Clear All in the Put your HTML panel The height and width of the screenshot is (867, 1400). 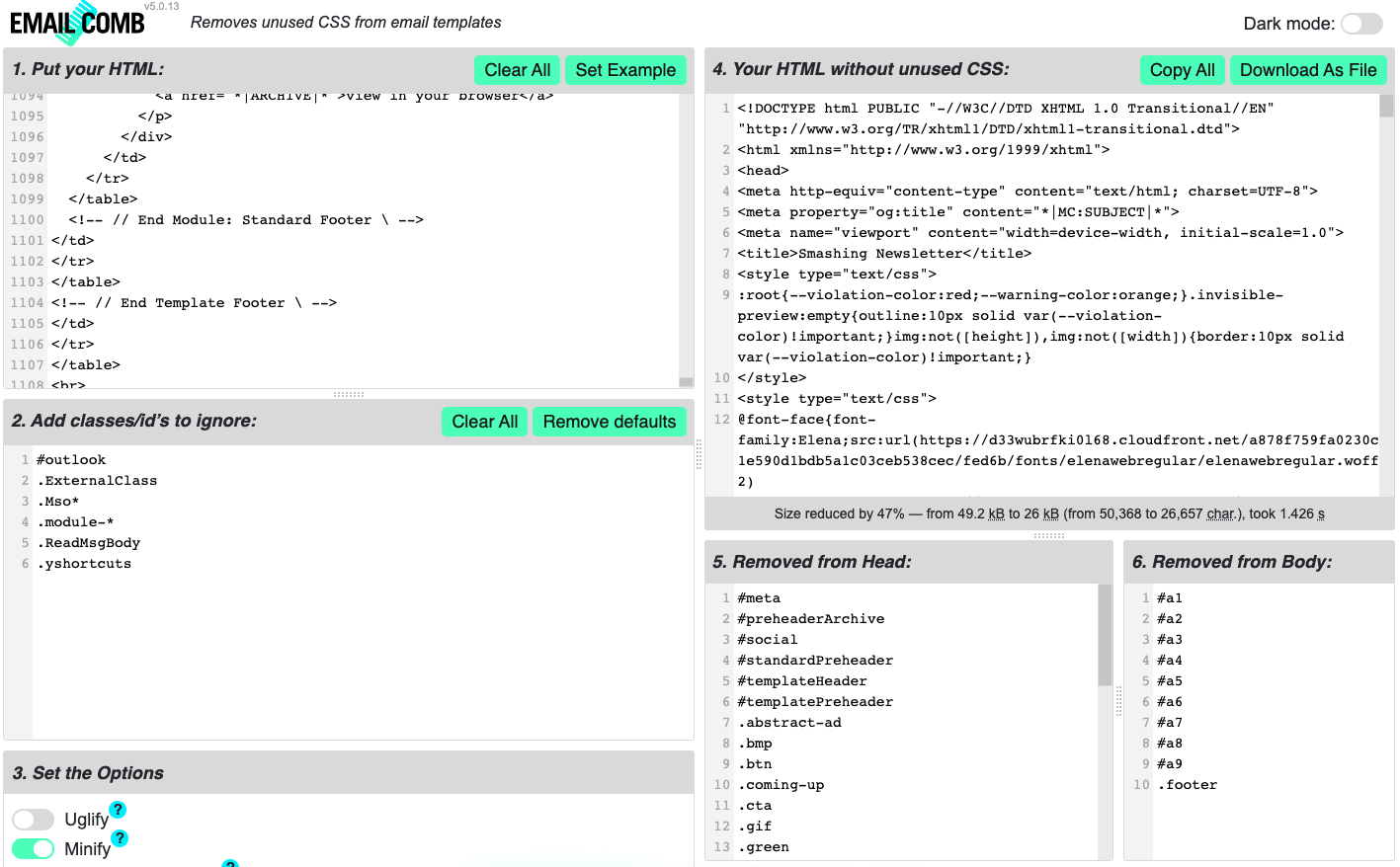[517, 70]
